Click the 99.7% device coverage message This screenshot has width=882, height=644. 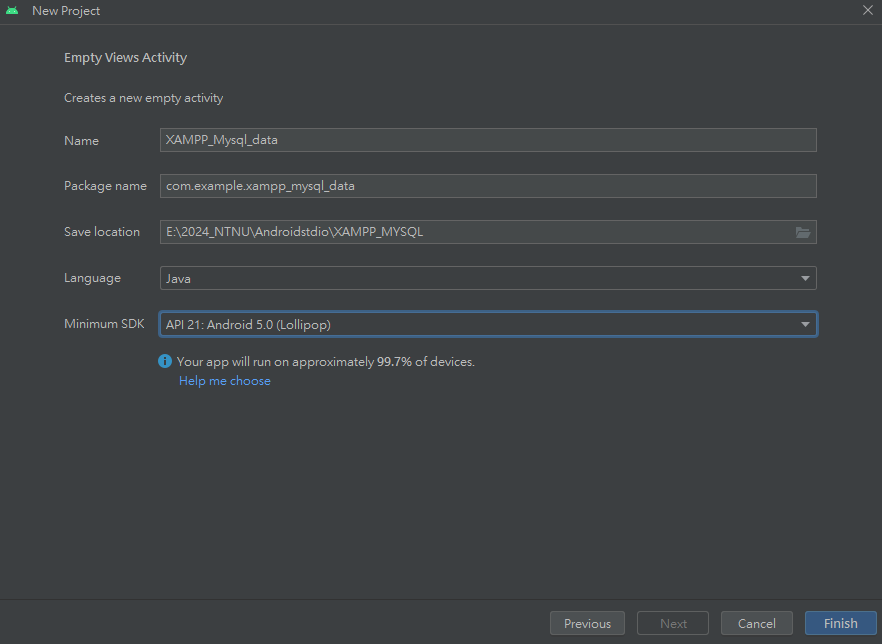[325, 362]
